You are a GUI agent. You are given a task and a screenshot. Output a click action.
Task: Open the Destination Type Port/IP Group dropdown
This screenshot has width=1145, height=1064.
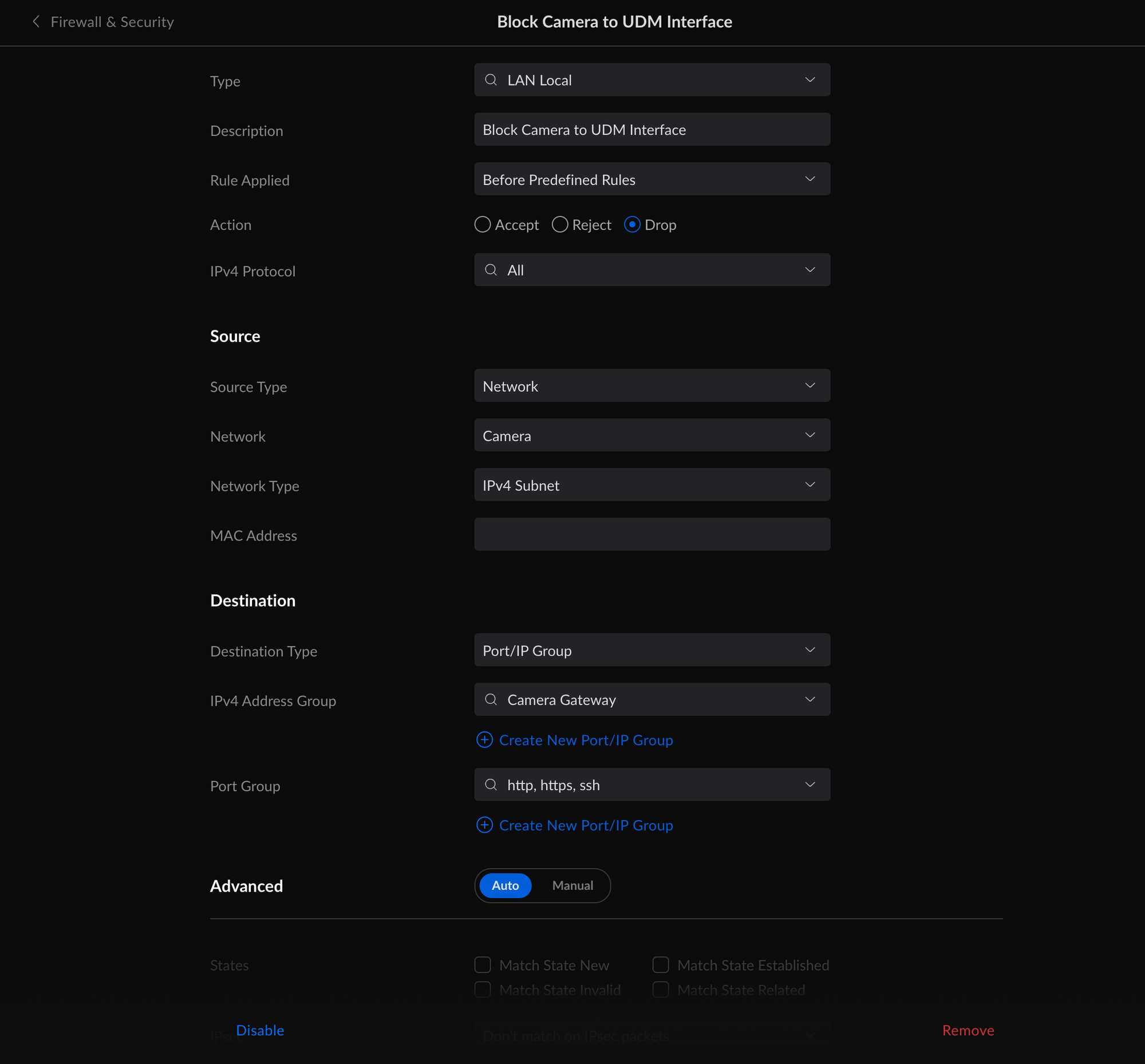pyautogui.click(x=652, y=650)
